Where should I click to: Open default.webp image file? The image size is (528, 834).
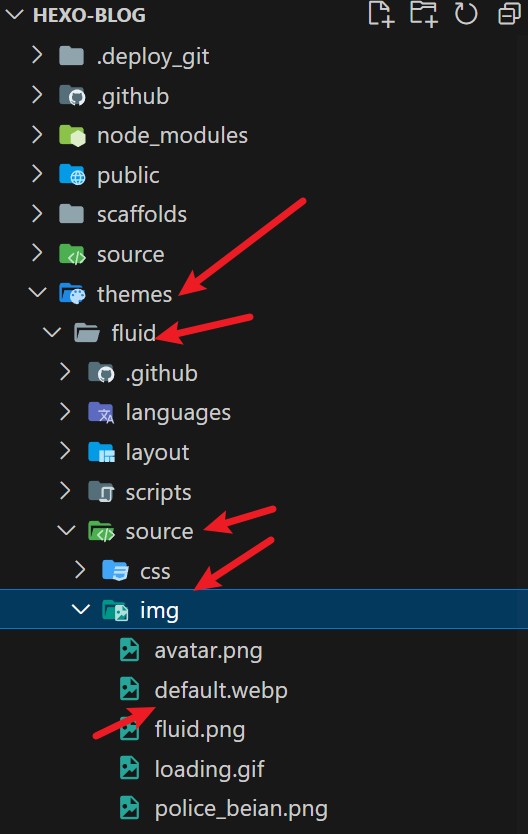coord(221,690)
